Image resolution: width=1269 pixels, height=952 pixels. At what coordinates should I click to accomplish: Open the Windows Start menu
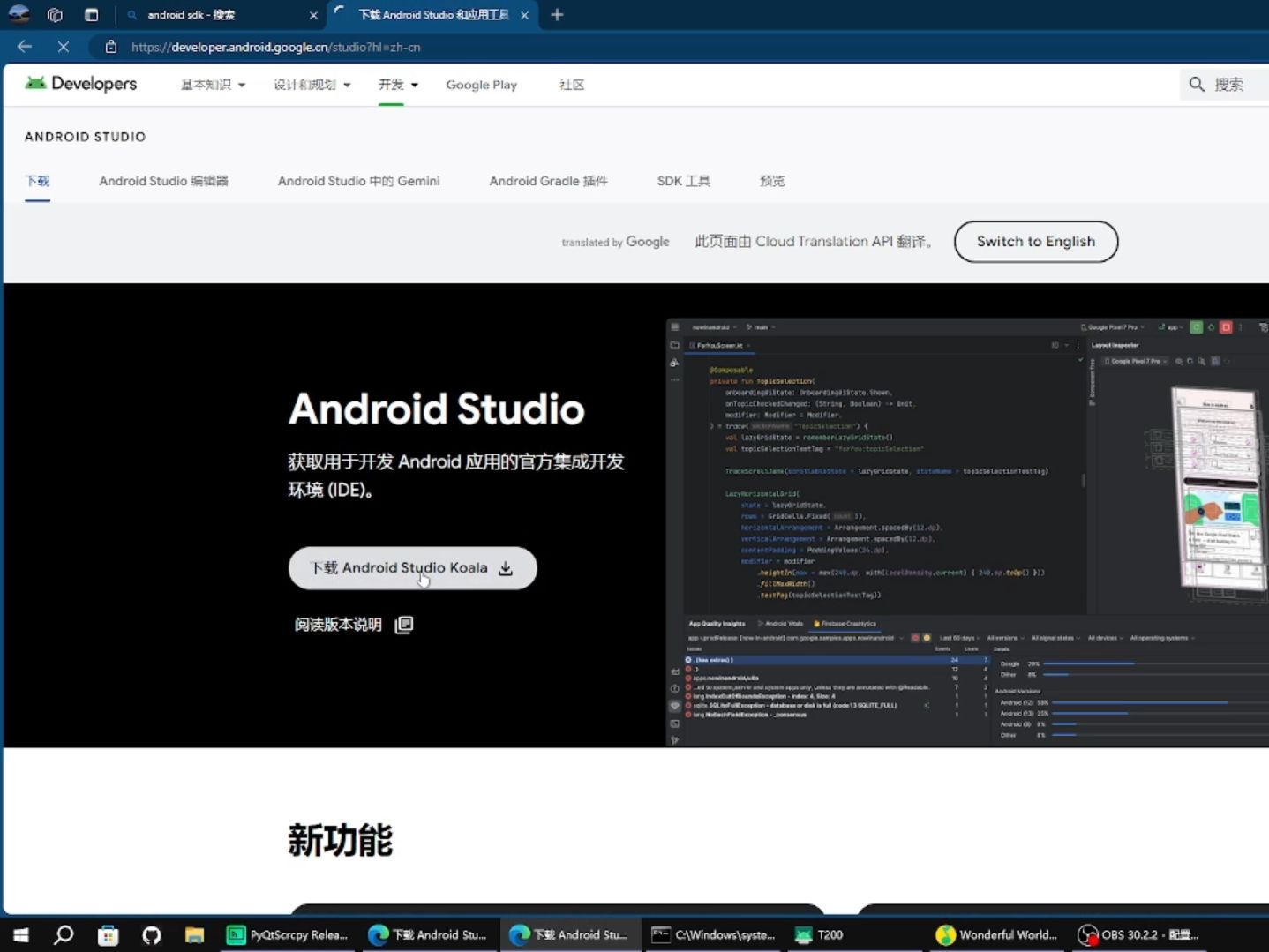(21, 935)
